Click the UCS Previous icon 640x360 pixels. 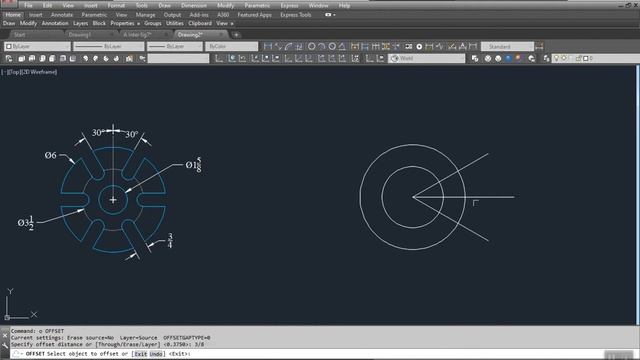point(242,58)
